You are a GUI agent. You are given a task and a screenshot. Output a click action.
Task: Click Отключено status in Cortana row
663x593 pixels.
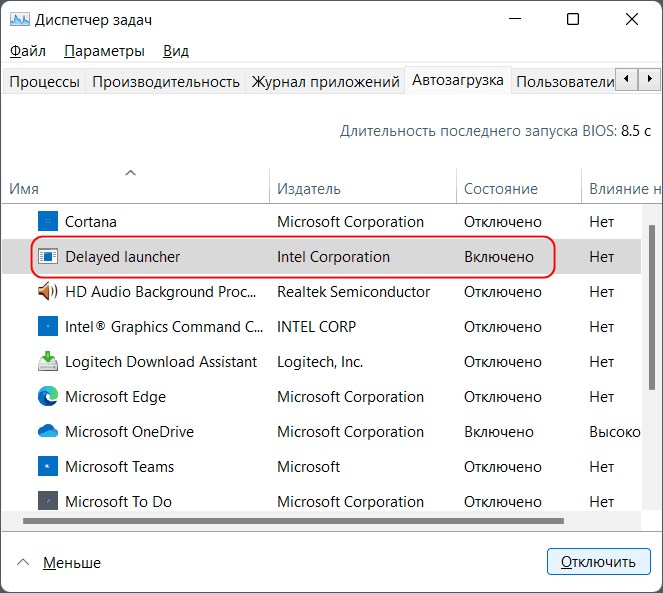coord(503,222)
